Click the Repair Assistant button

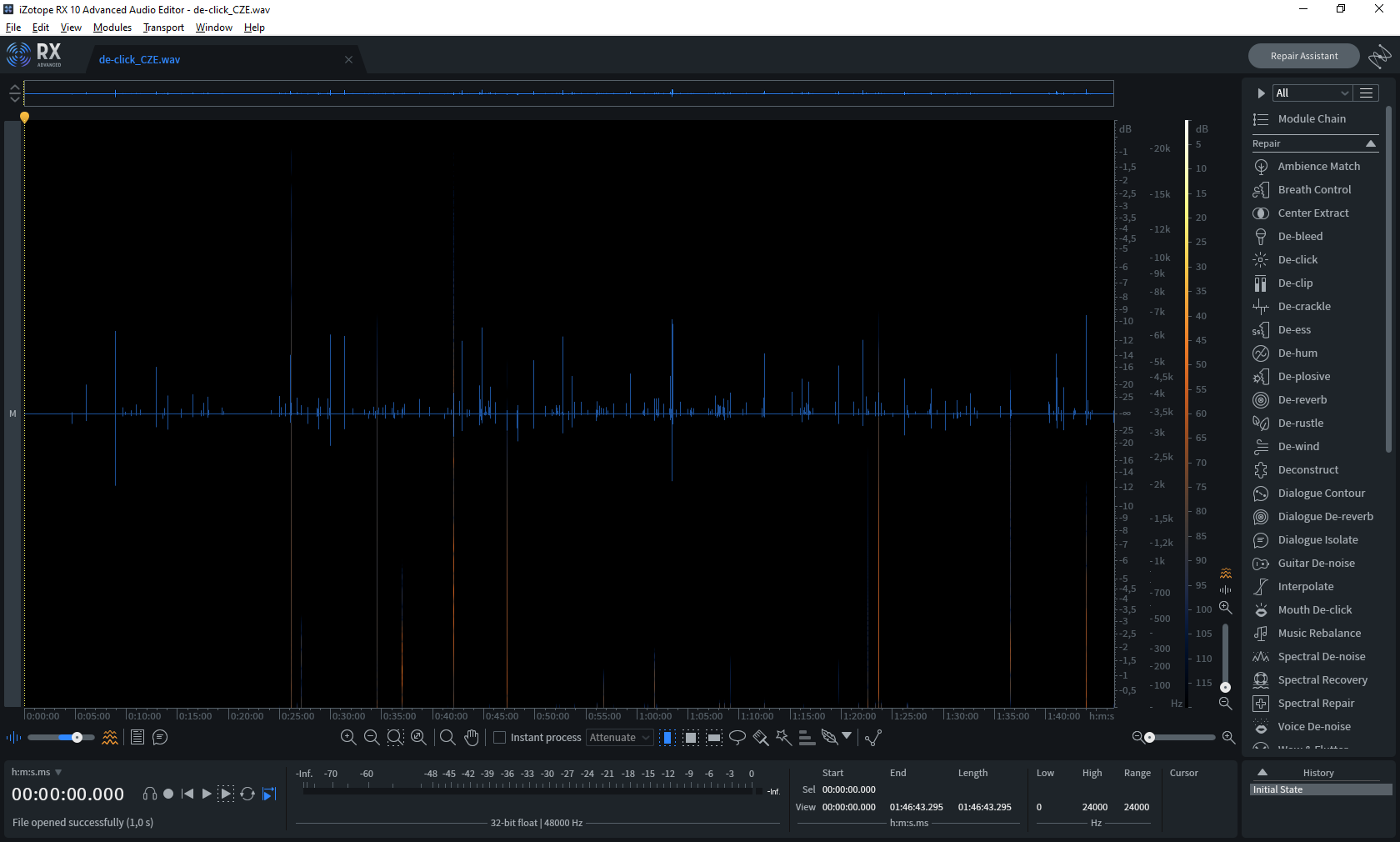pos(1304,56)
